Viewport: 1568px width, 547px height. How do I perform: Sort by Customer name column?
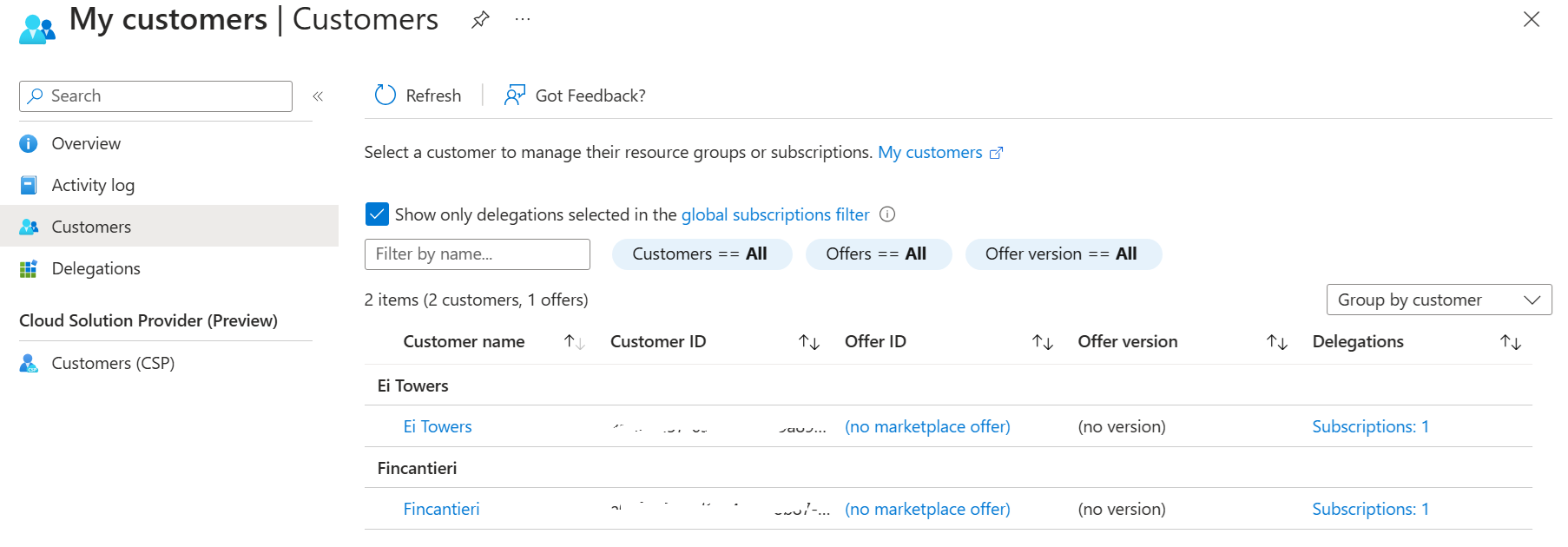click(574, 342)
